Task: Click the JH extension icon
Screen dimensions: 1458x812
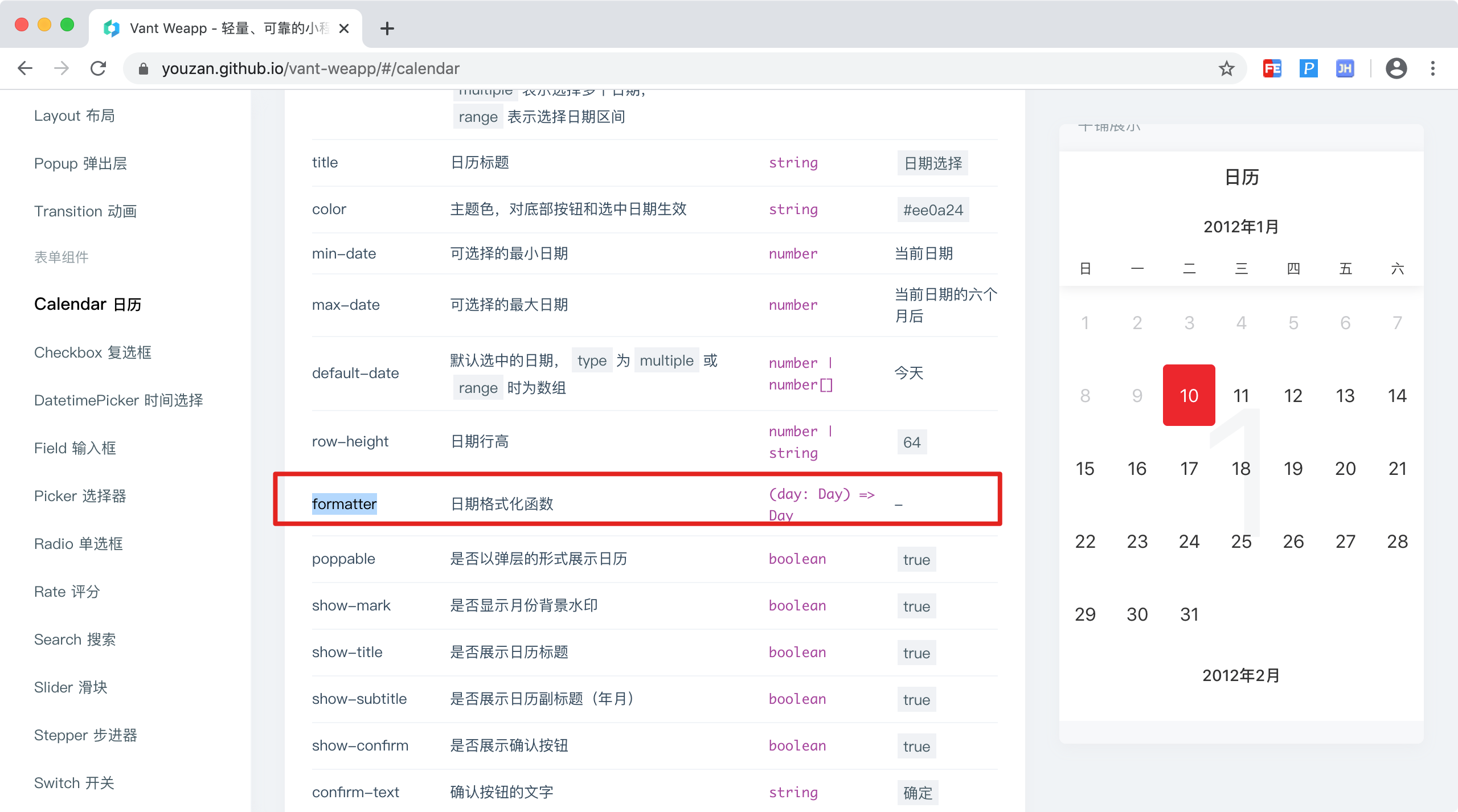Action: [1345, 68]
